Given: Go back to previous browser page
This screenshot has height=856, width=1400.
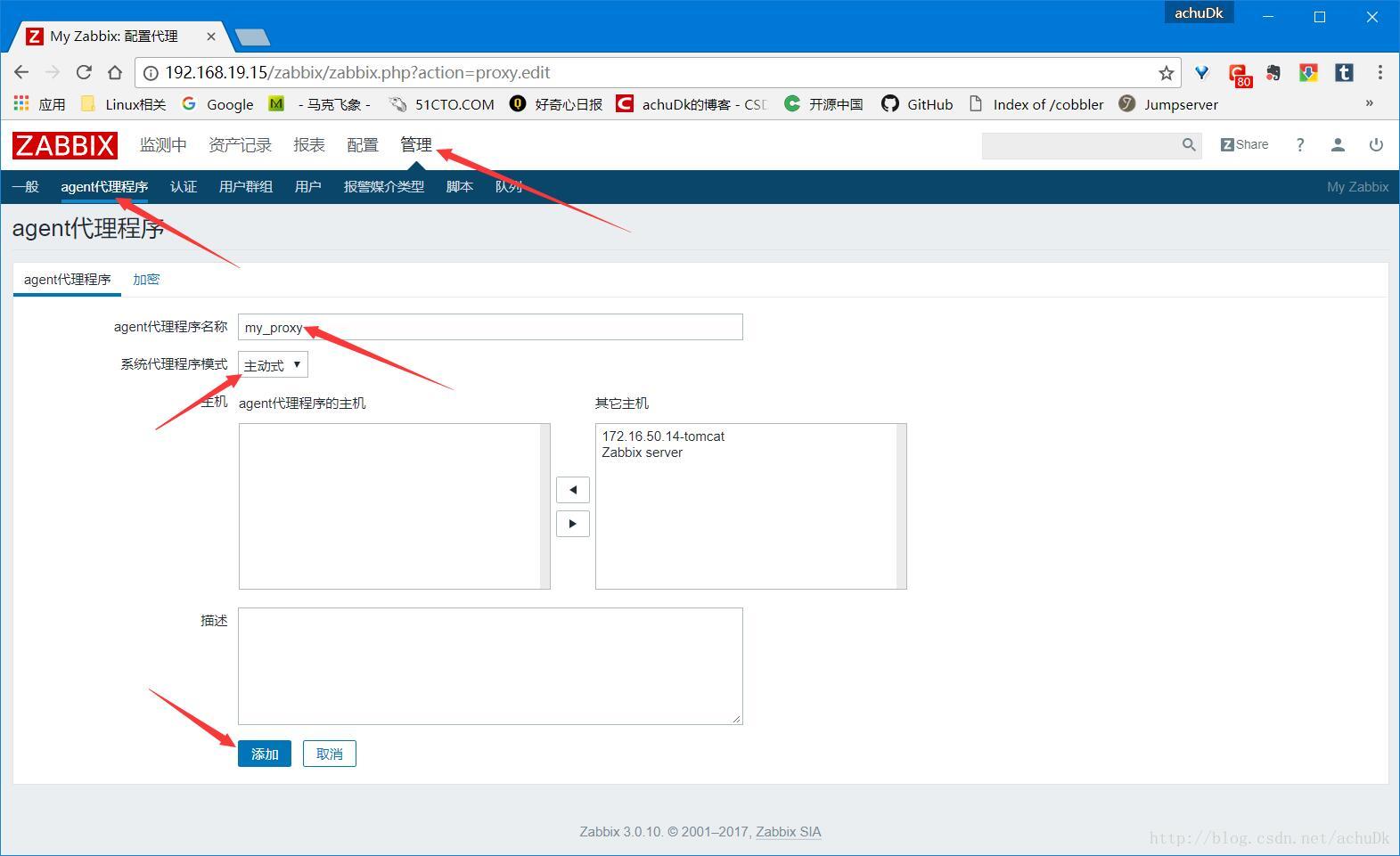Looking at the screenshot, I should point(22,72).
